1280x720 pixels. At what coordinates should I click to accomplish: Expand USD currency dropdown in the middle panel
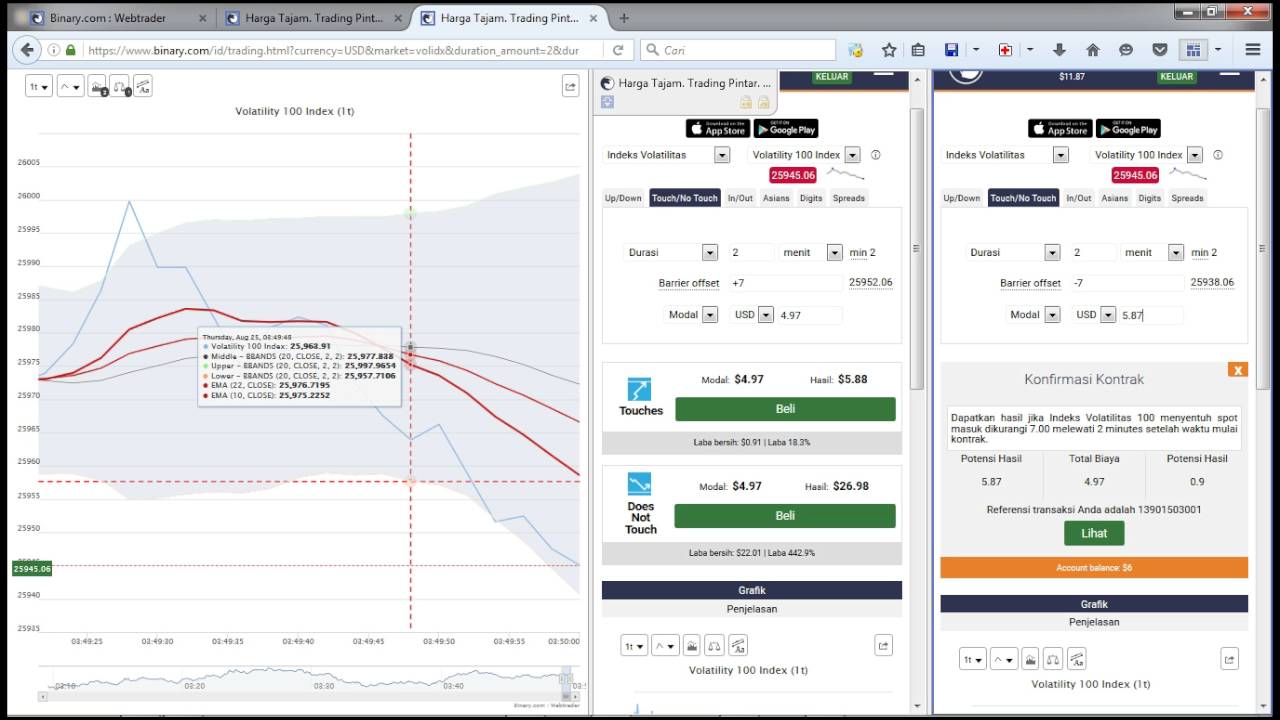(766, 315)
